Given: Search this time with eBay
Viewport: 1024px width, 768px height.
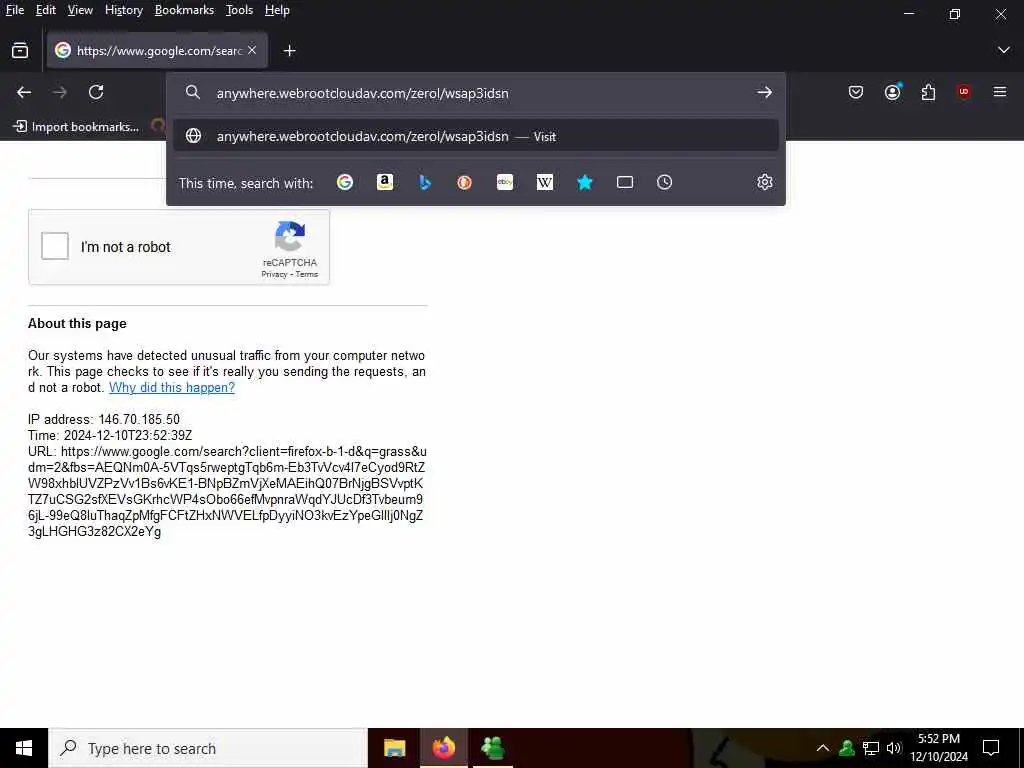Looking at the screenshot, I should pyautogui.click(x=505, y=182).
